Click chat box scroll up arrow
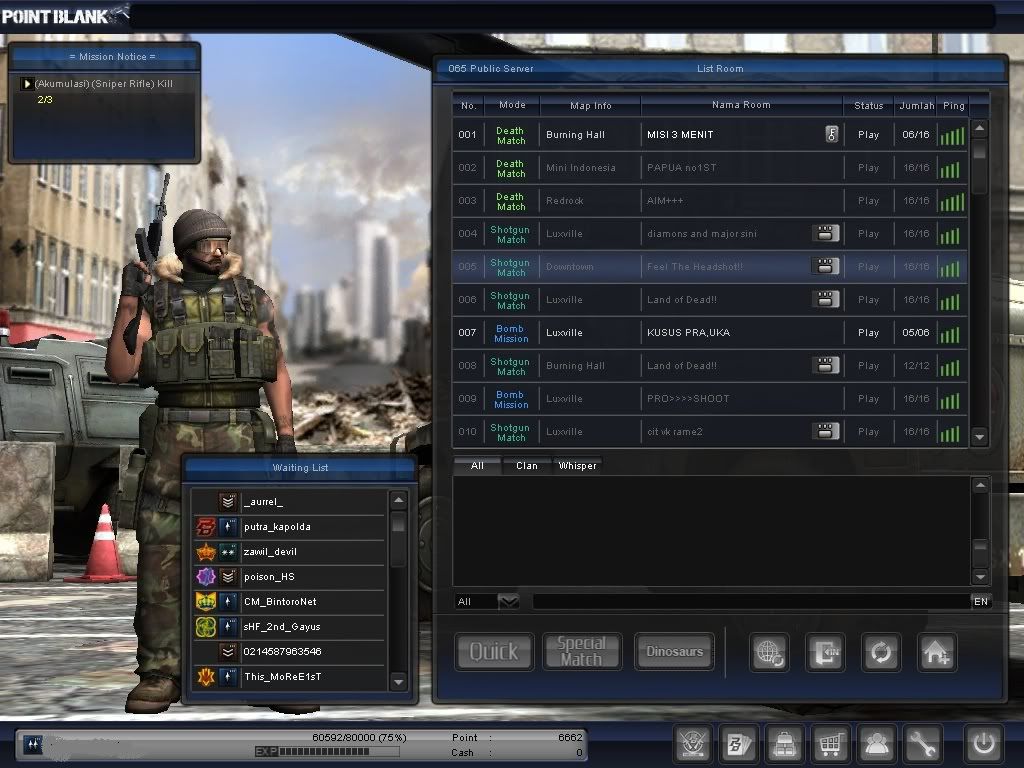The image size is (1024, 768). (980, 485)
